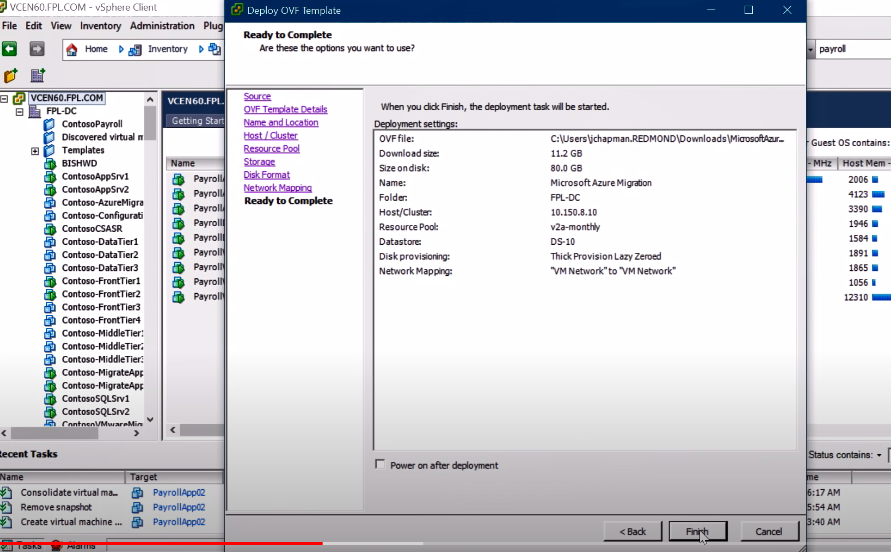
Task: Click the Name column header in VM list
Action: (194, 163)
